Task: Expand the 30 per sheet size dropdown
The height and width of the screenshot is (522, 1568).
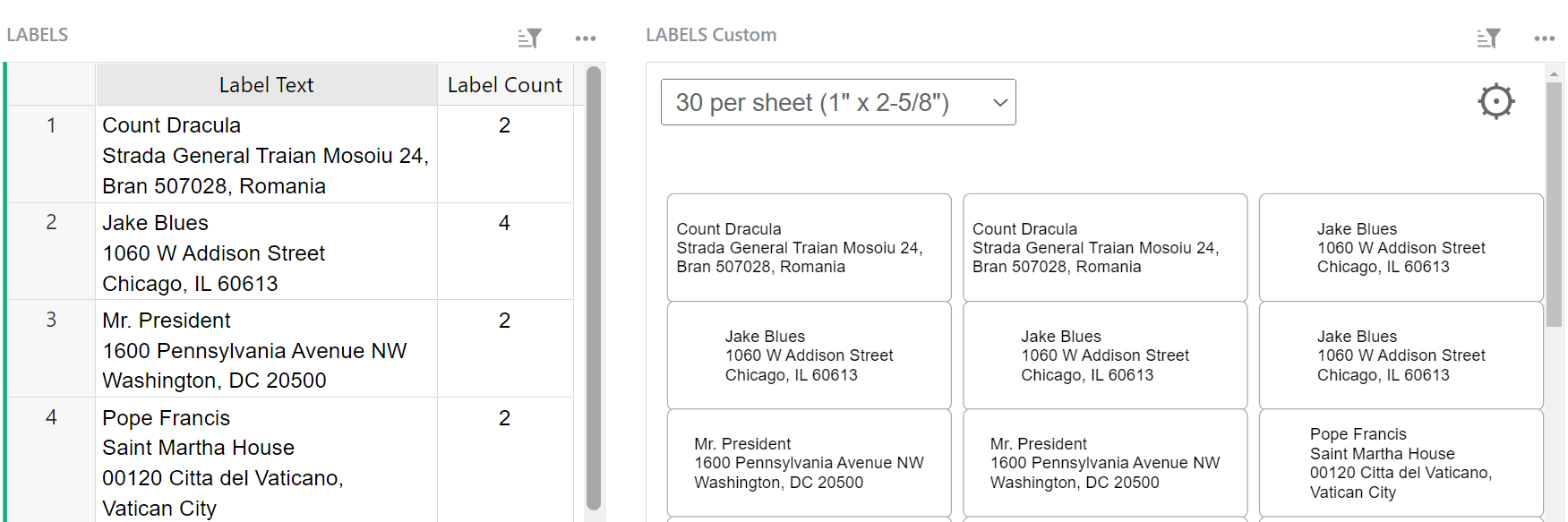Action: coord(837,102)
